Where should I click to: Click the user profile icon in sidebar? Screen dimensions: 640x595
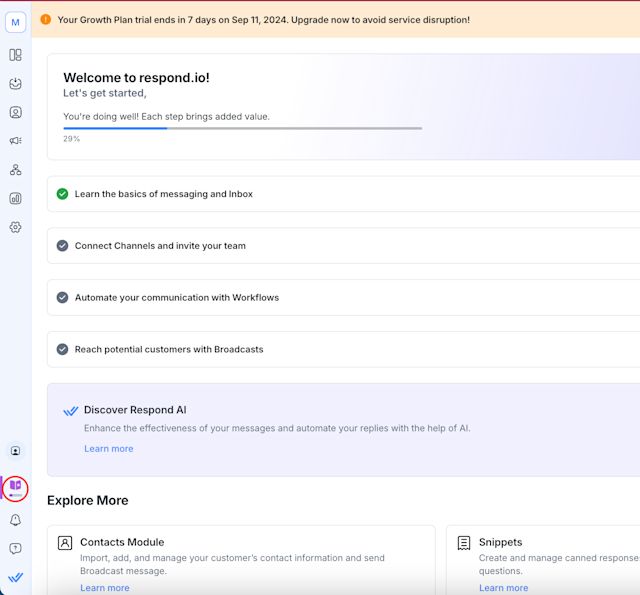pos(16,451)
